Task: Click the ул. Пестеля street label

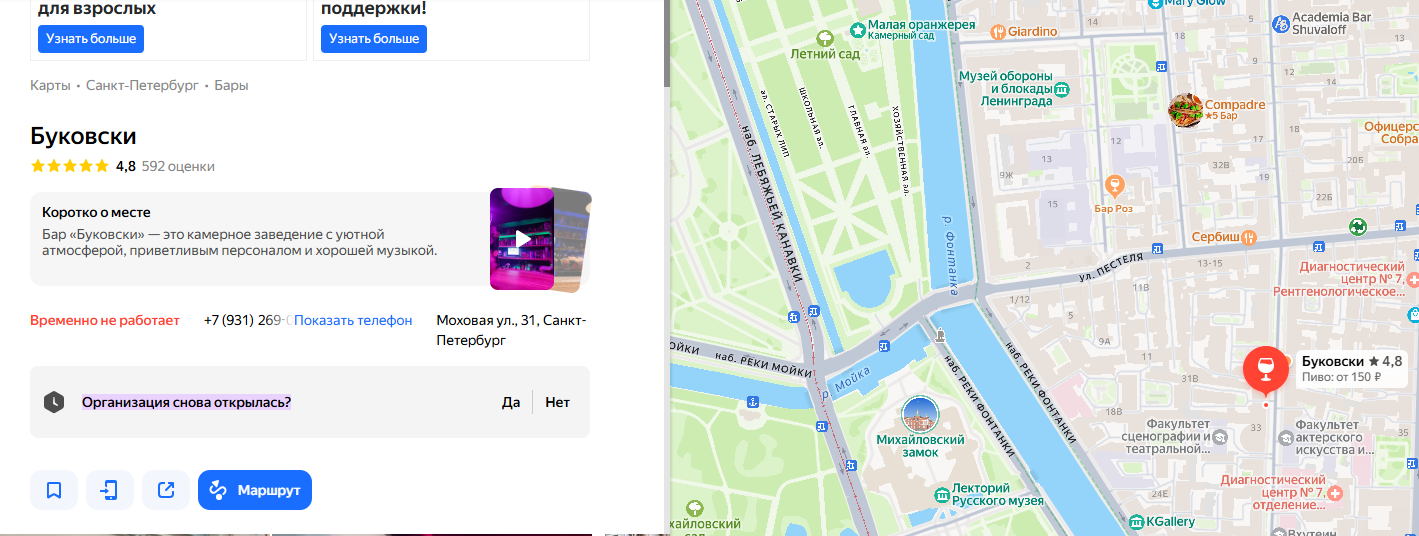Action: [1111, 268]
